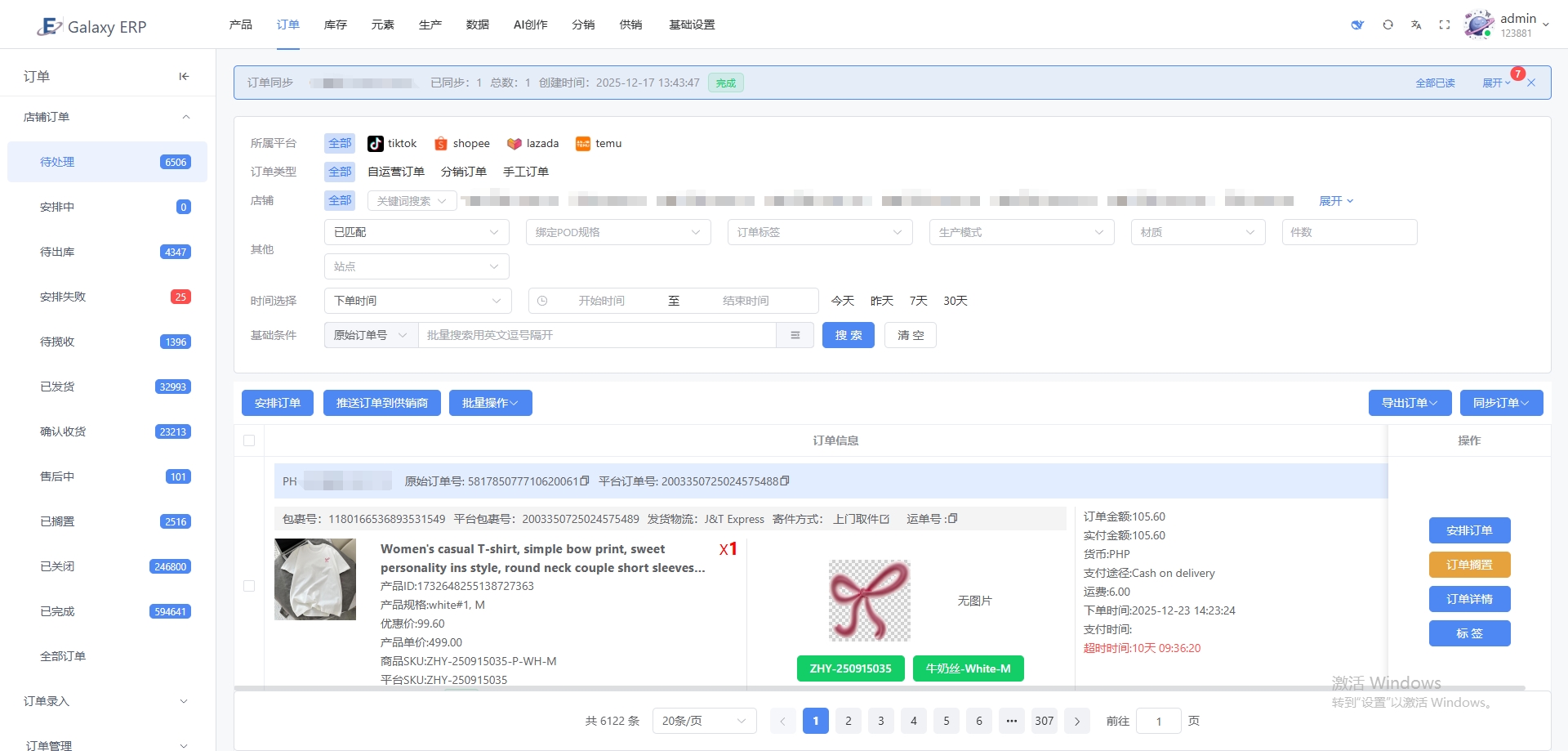Expand the 批量操作 dropdown button
This screenshot has width=1568, height=751.
(490, 403)
